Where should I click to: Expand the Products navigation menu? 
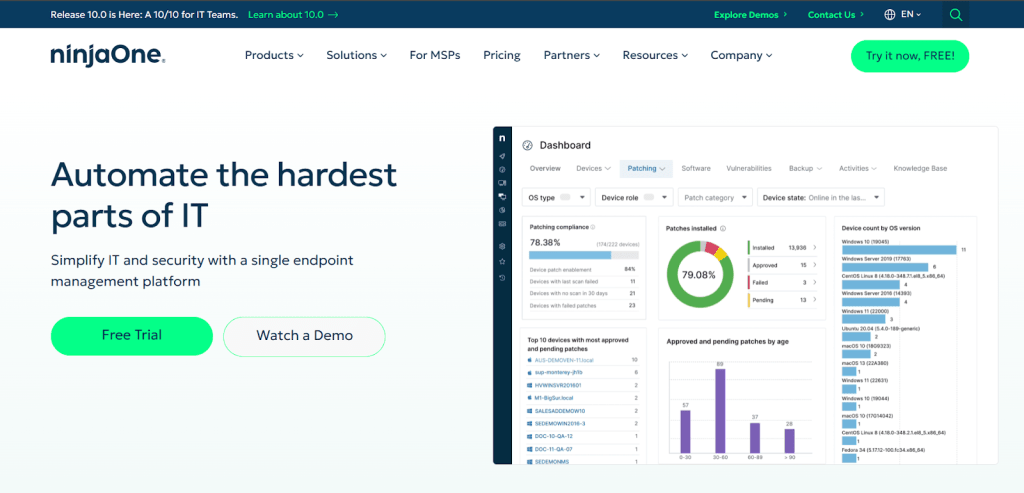tap(273, 56)
